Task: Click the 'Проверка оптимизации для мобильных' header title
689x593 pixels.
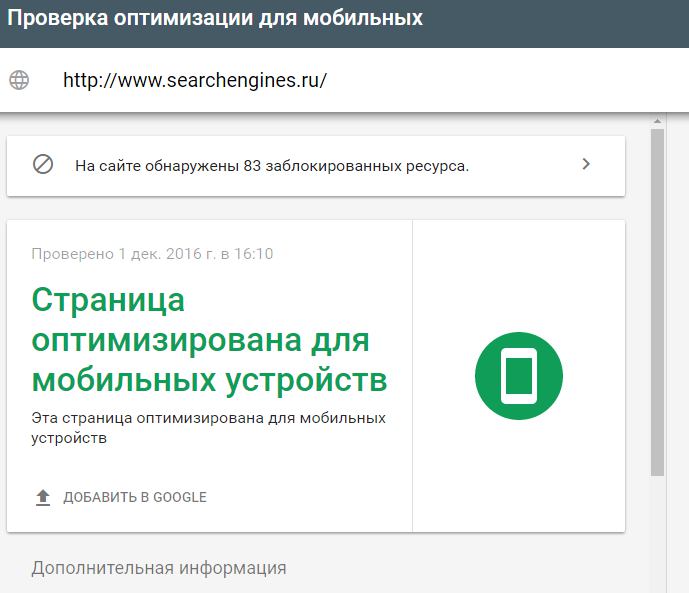Action: (215, 18)
